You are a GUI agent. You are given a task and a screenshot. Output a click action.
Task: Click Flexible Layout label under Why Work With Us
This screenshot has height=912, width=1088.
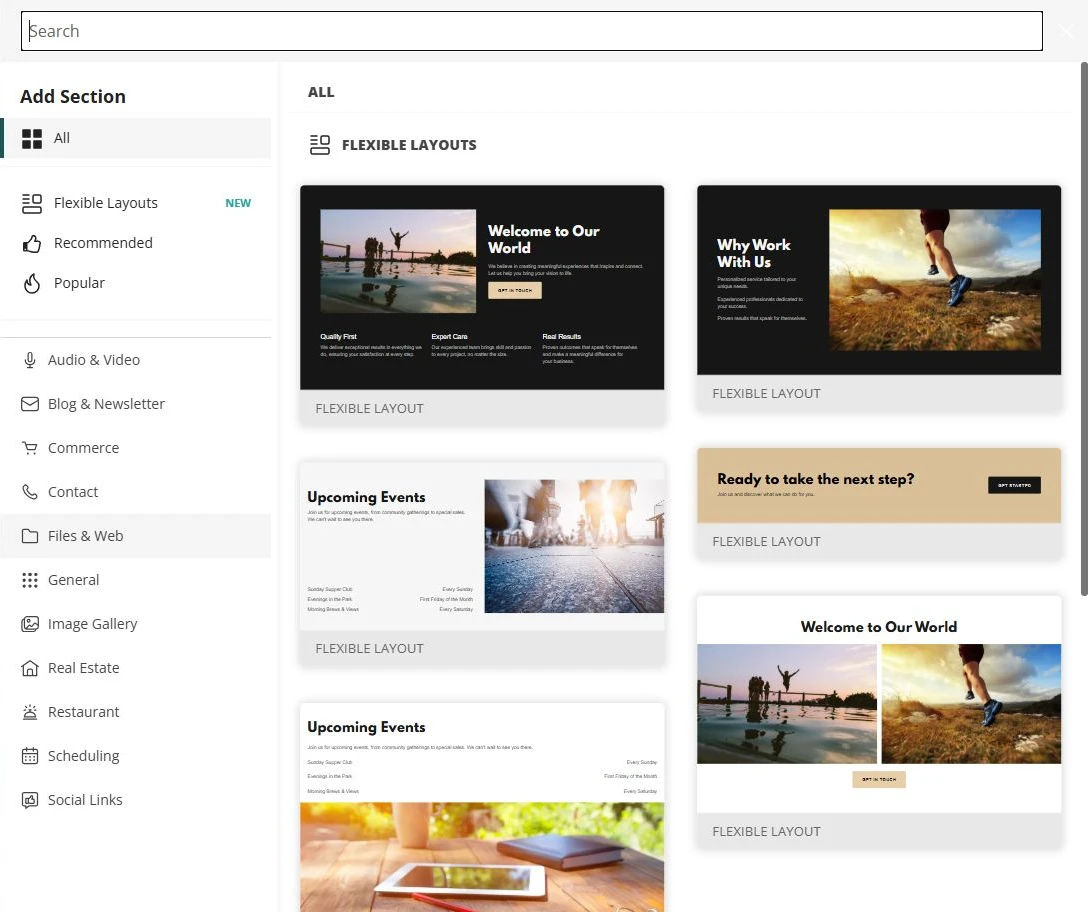pyautogui.click(x=767, y=394)
